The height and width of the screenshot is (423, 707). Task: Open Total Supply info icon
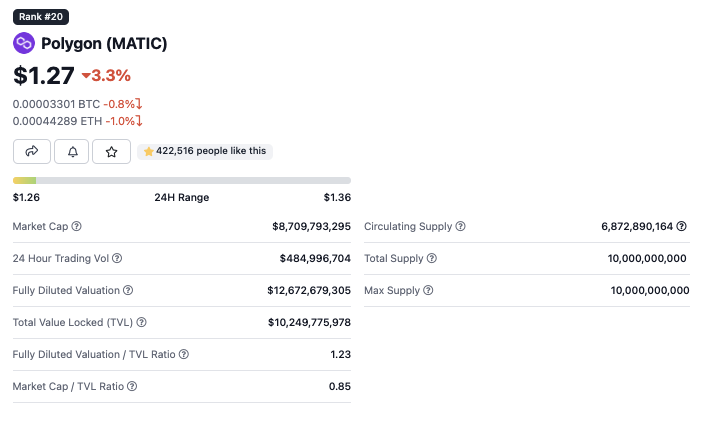coord(432,258)
